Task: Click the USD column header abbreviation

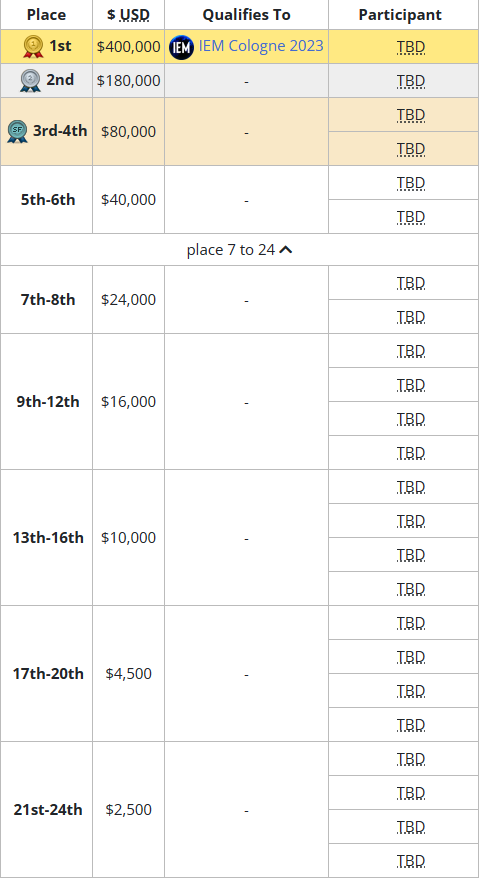Action: click(x=135, y=15)
